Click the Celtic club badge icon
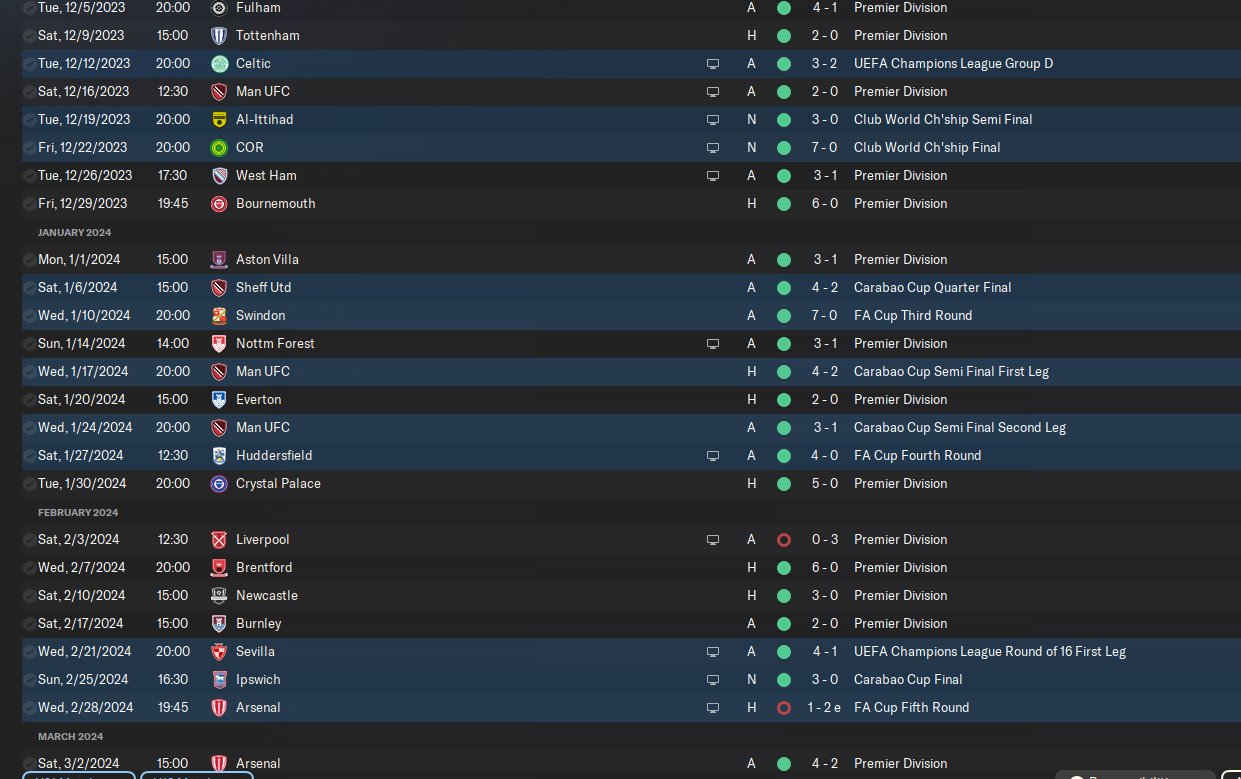Image resolution: width=1241 pixels, height=779 pixels. [219, 63]
